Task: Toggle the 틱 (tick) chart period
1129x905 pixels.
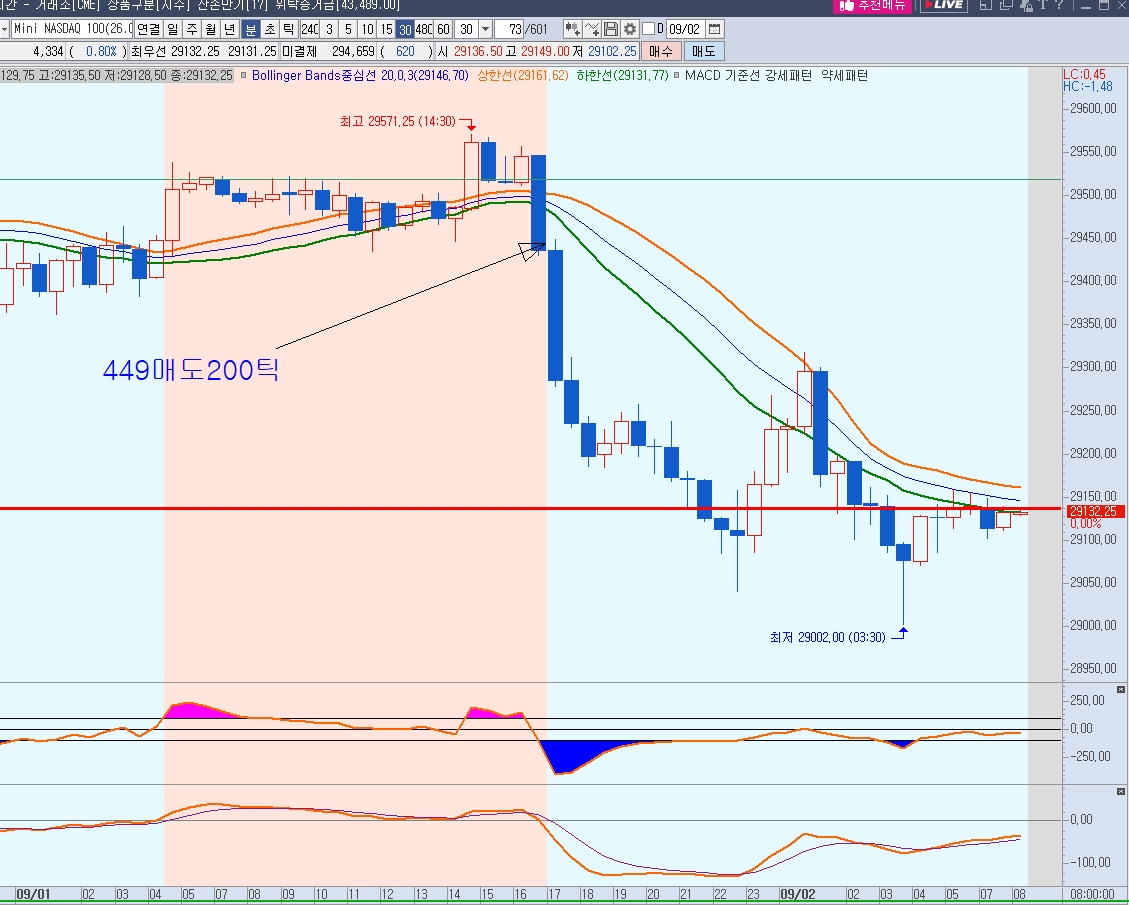Action: click(288, 29)
